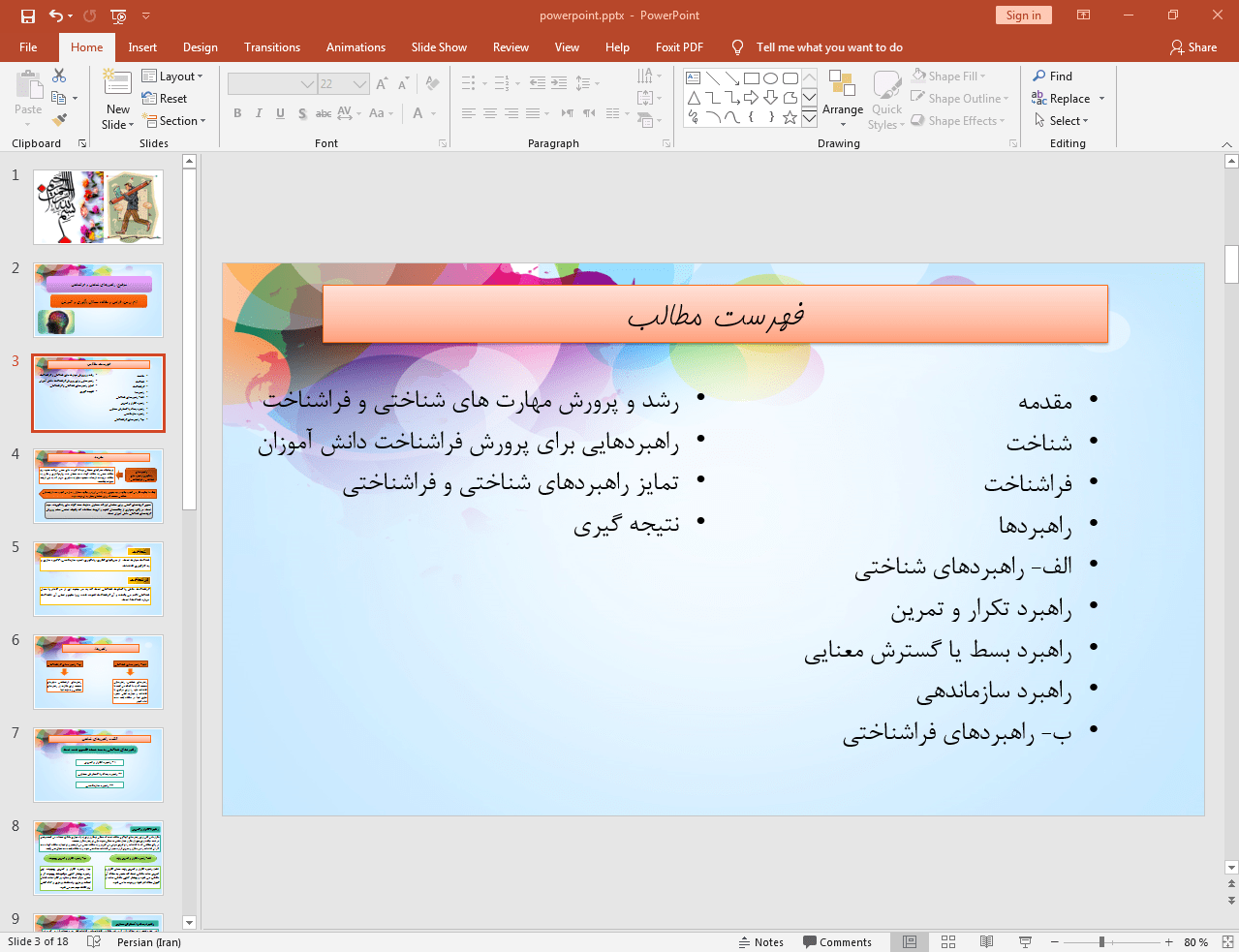
Task: Open the File menu
Action: point(28,46)
